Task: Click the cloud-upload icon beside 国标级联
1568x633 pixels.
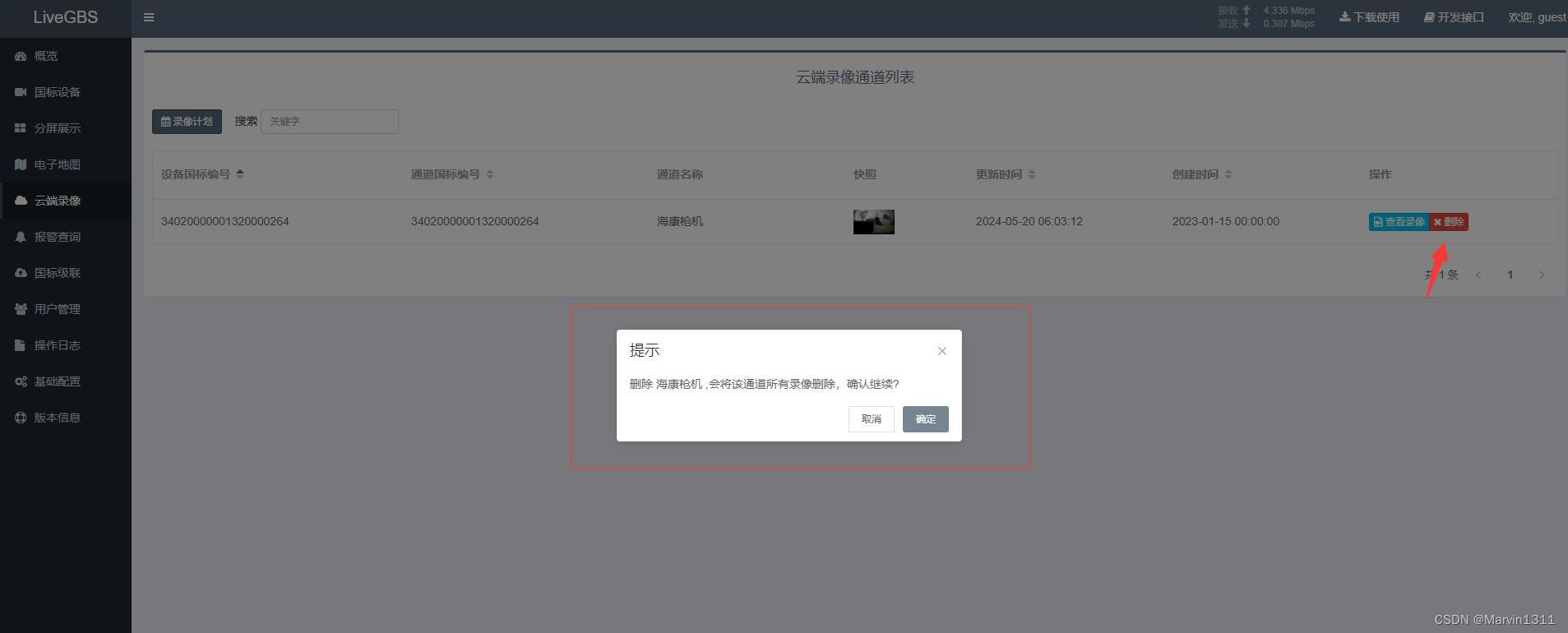Action: point(21,273)
